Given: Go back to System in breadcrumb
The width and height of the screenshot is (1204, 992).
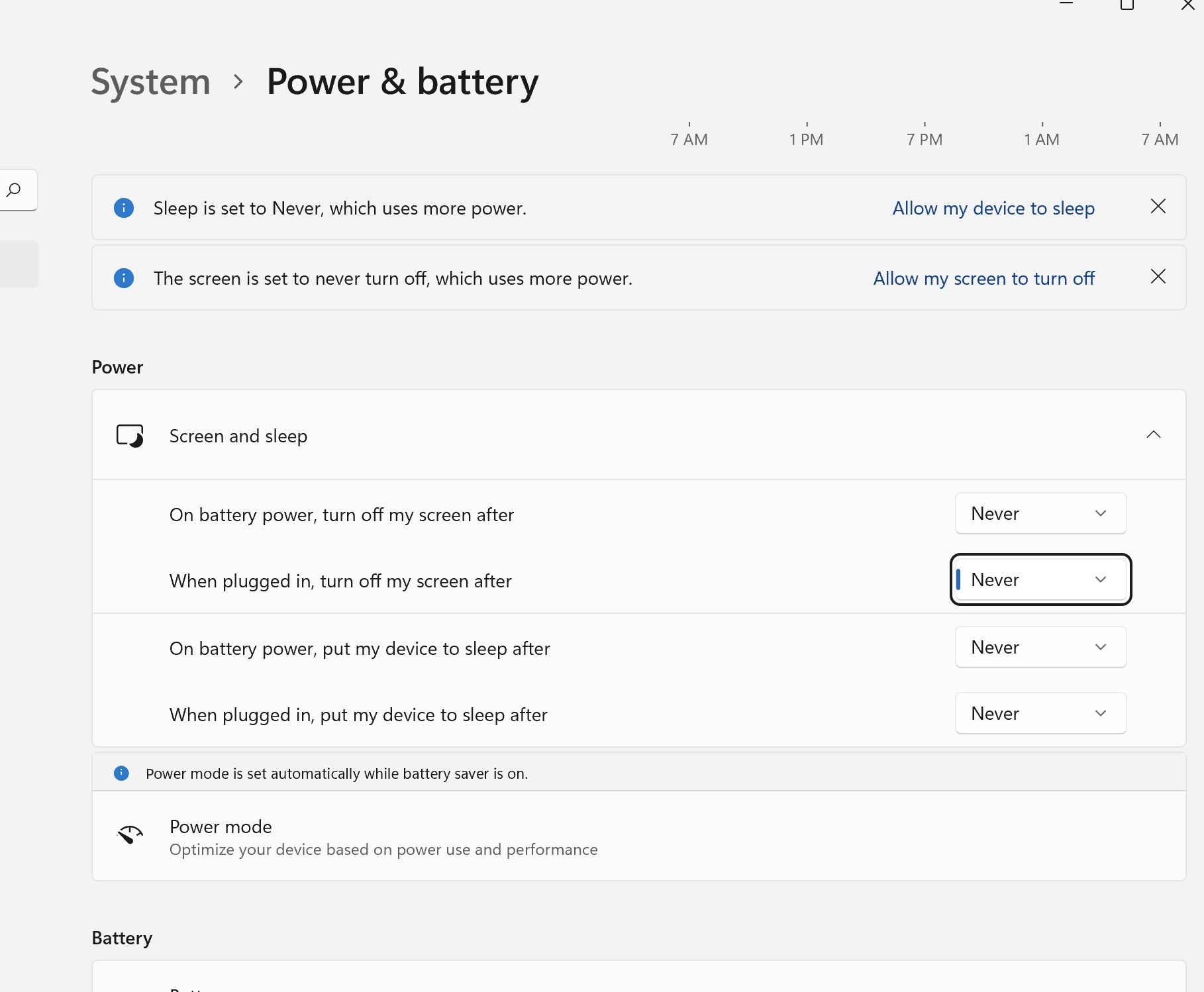Looking at the screenshot, I should pyautogui.click(x=151, y=82).
